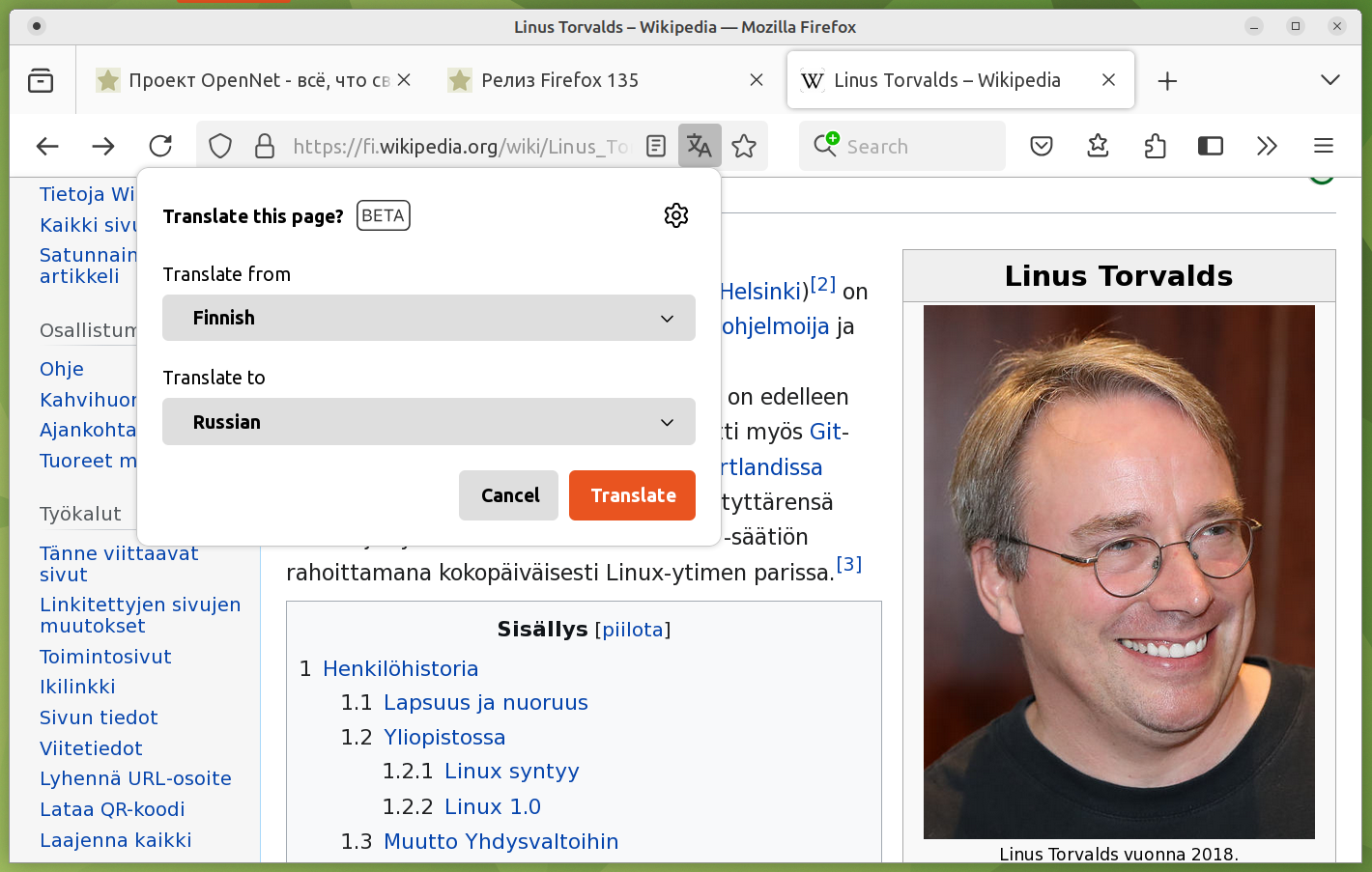Show more tools overflow chevrons
The height and width of the screenshot is (872, 1372).
coord(1267,146)
